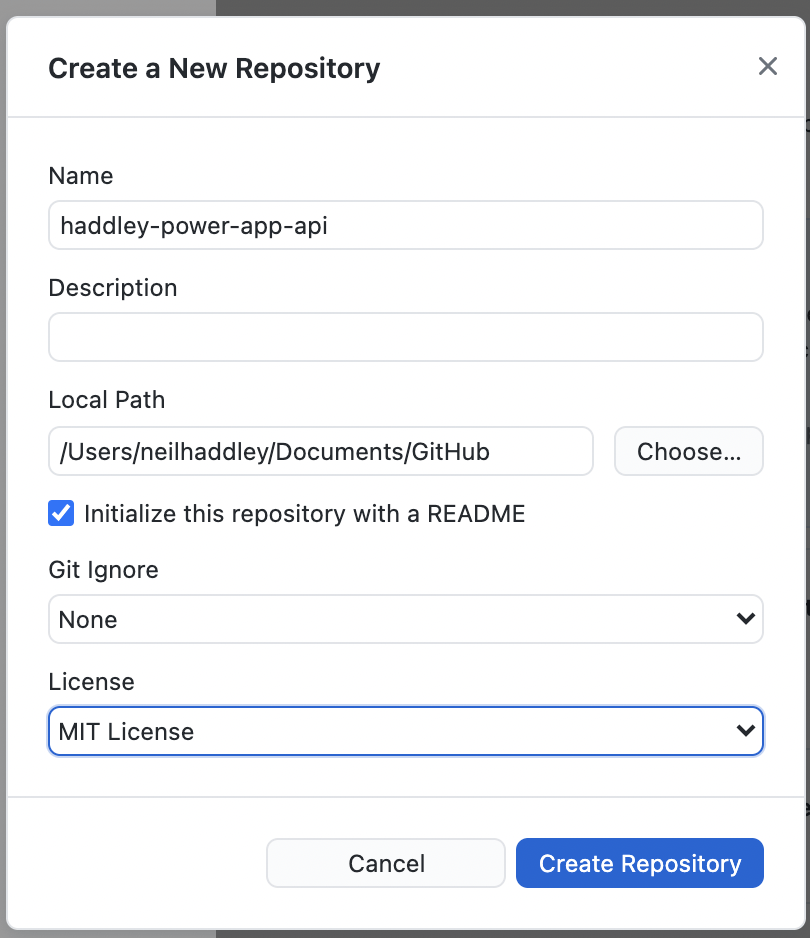Screen dimensions: 810x938
Task: Click the Description field label
Action: (x=113, y=288)
